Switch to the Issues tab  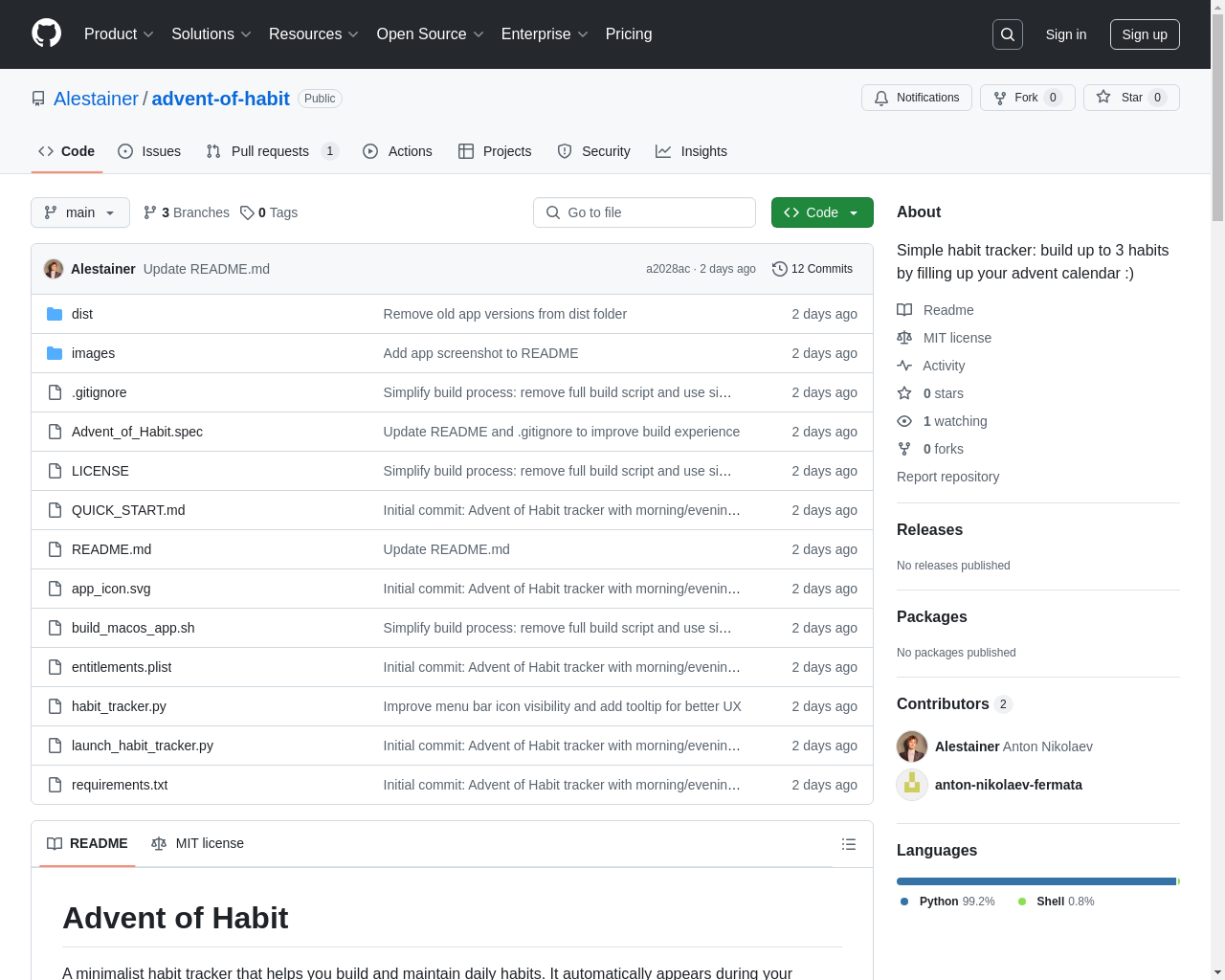(149, 151)
